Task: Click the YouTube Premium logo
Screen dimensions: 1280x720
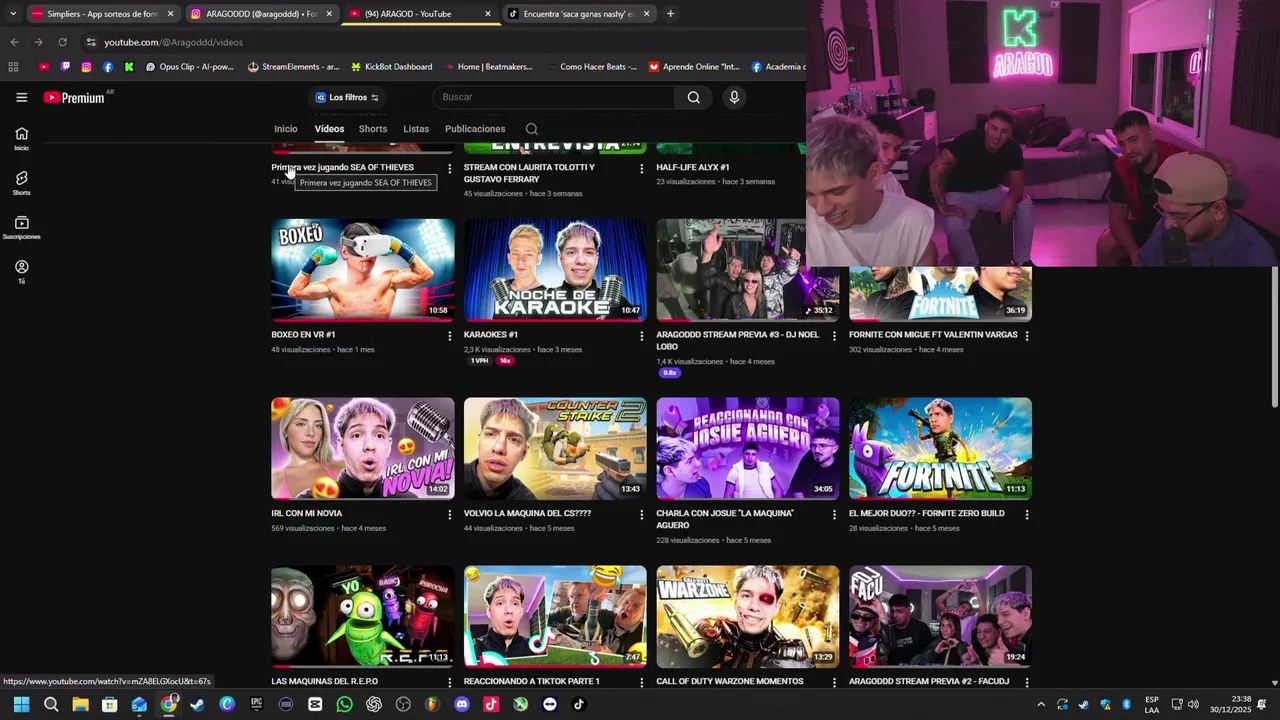Action: [74, 97]
